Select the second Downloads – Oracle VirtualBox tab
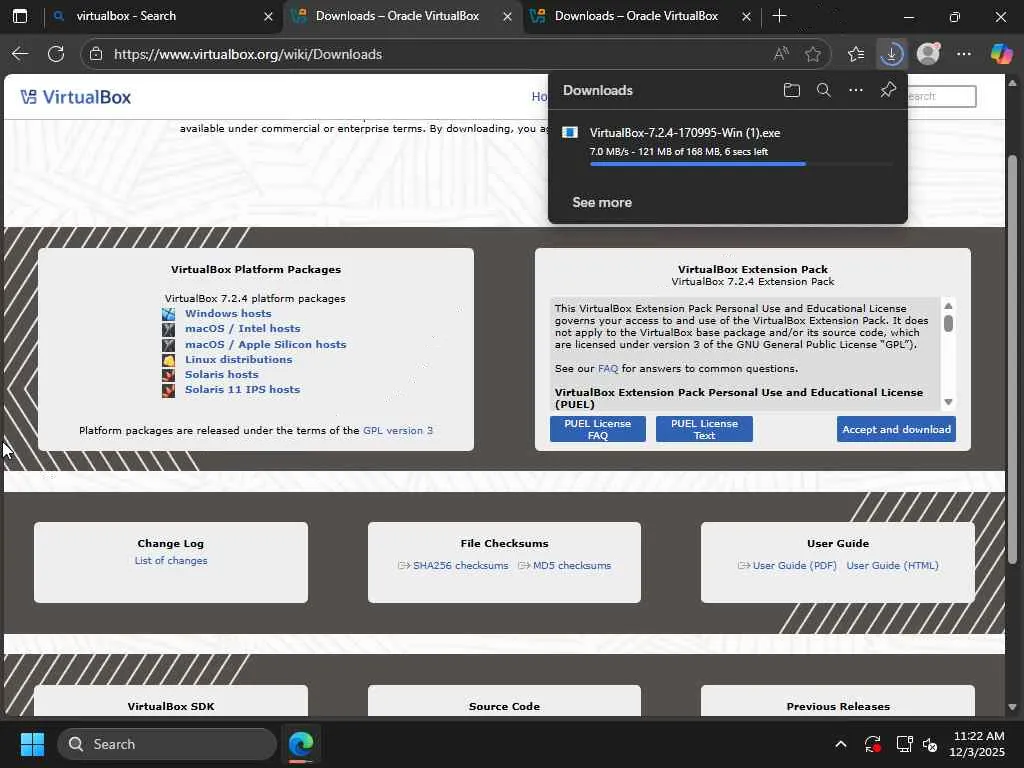 pyautogui.click(x=641, y=16)
